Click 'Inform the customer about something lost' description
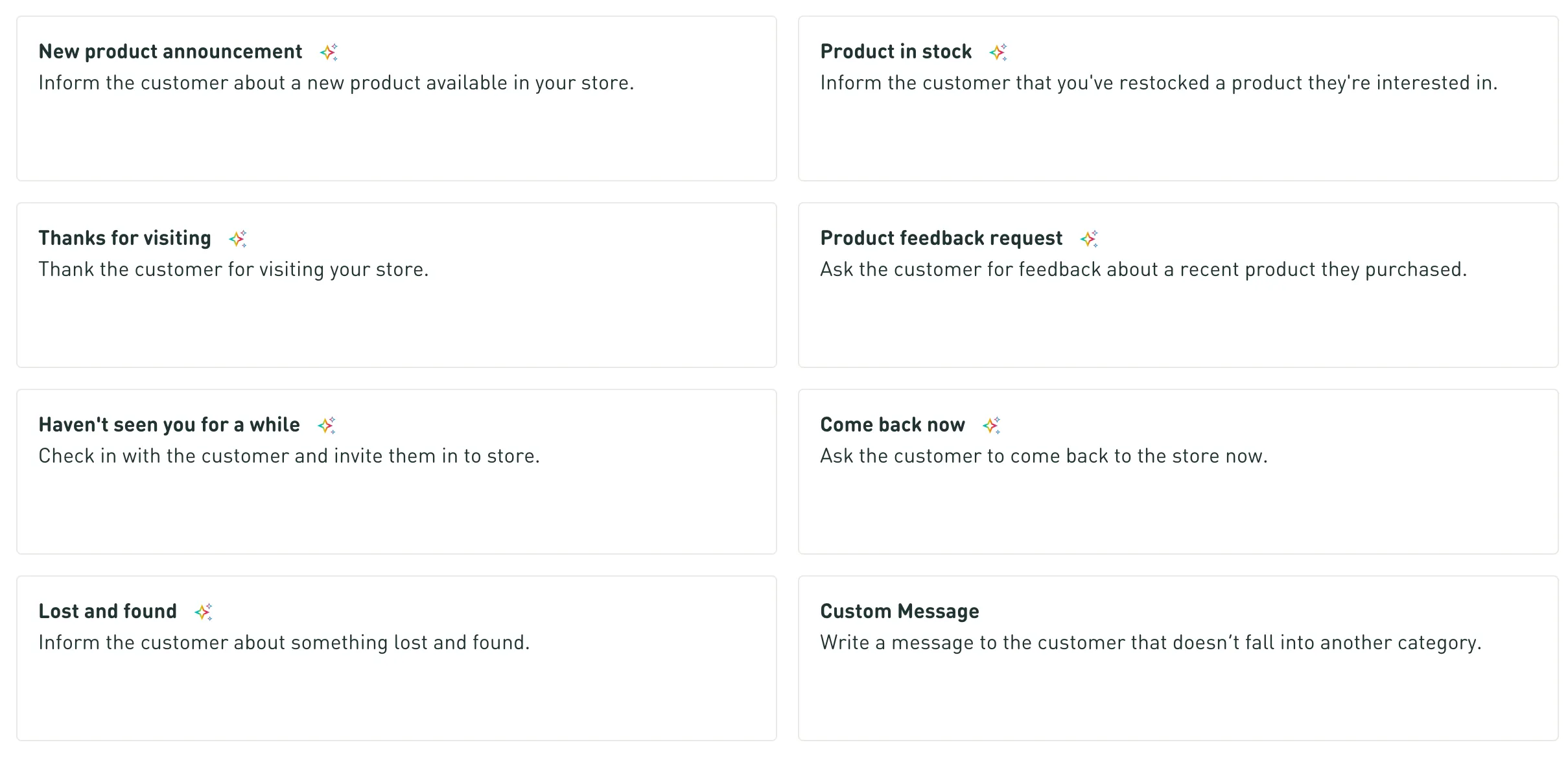This screenshot has height=760, width=1568. point(284,643)
